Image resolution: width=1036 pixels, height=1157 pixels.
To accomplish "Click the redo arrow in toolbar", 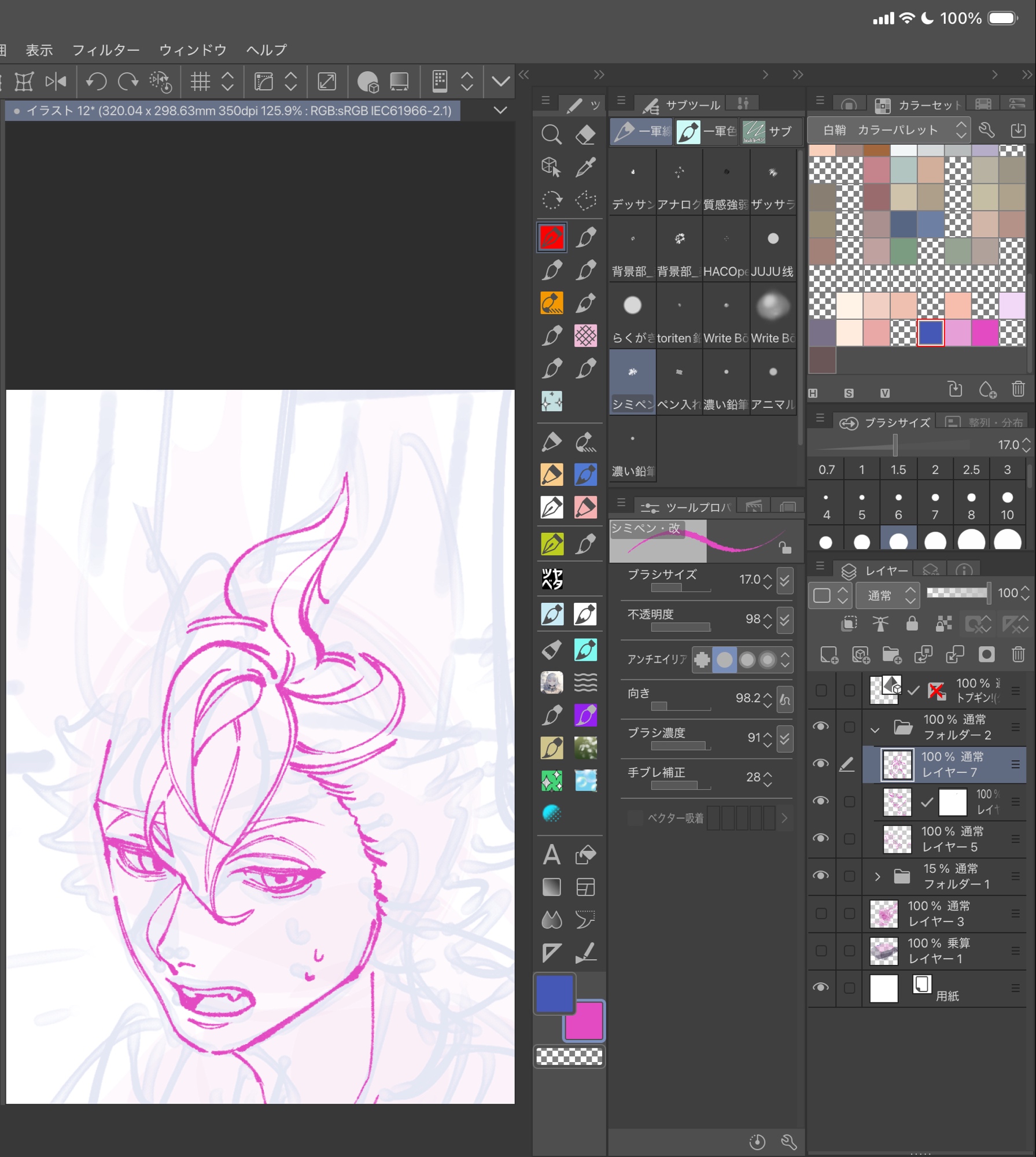I will pyautogui.click(x=128, y=82).
